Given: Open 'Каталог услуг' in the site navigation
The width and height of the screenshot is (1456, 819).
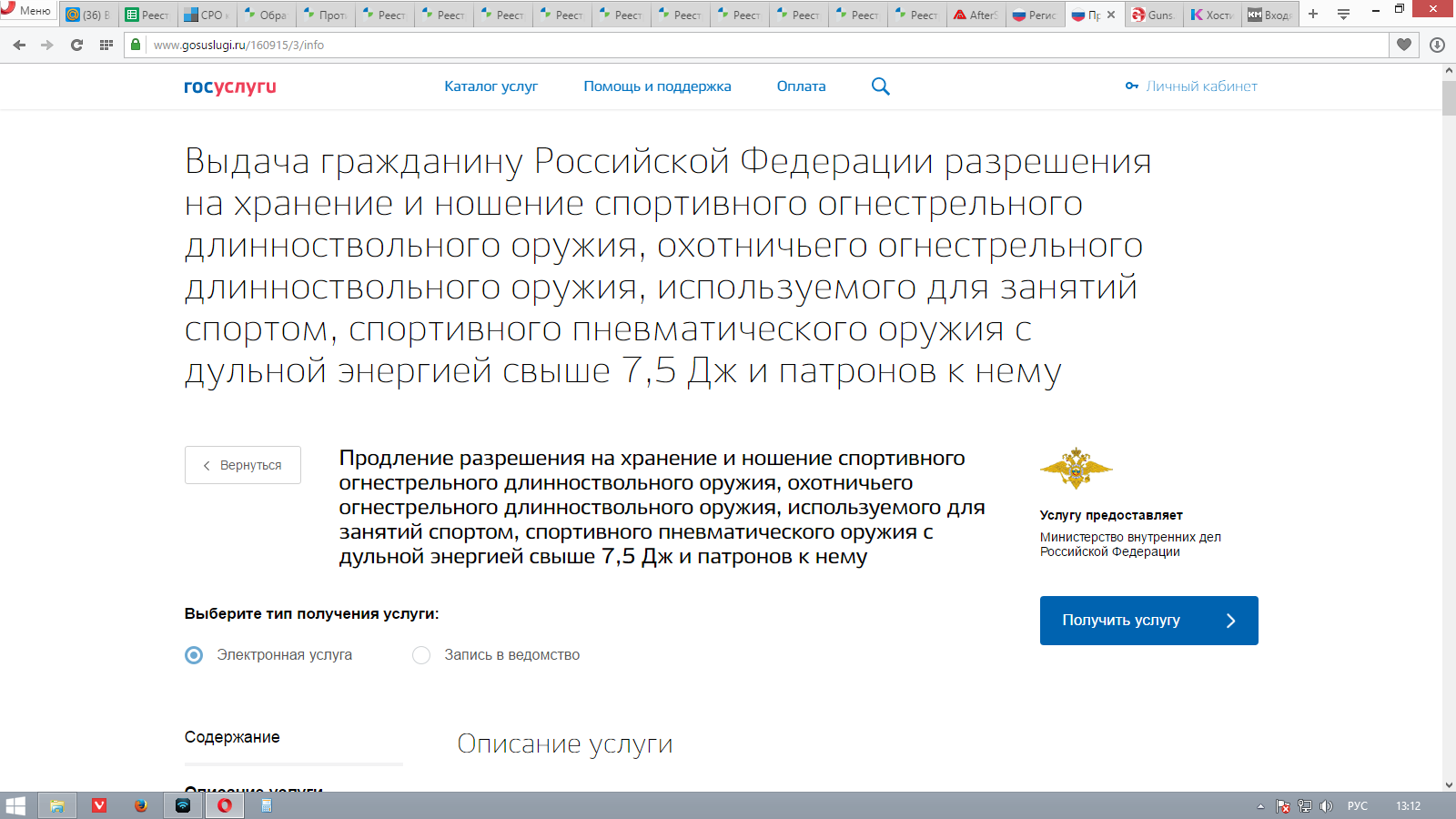Looking at the screenshot, I should pos(490,86).
